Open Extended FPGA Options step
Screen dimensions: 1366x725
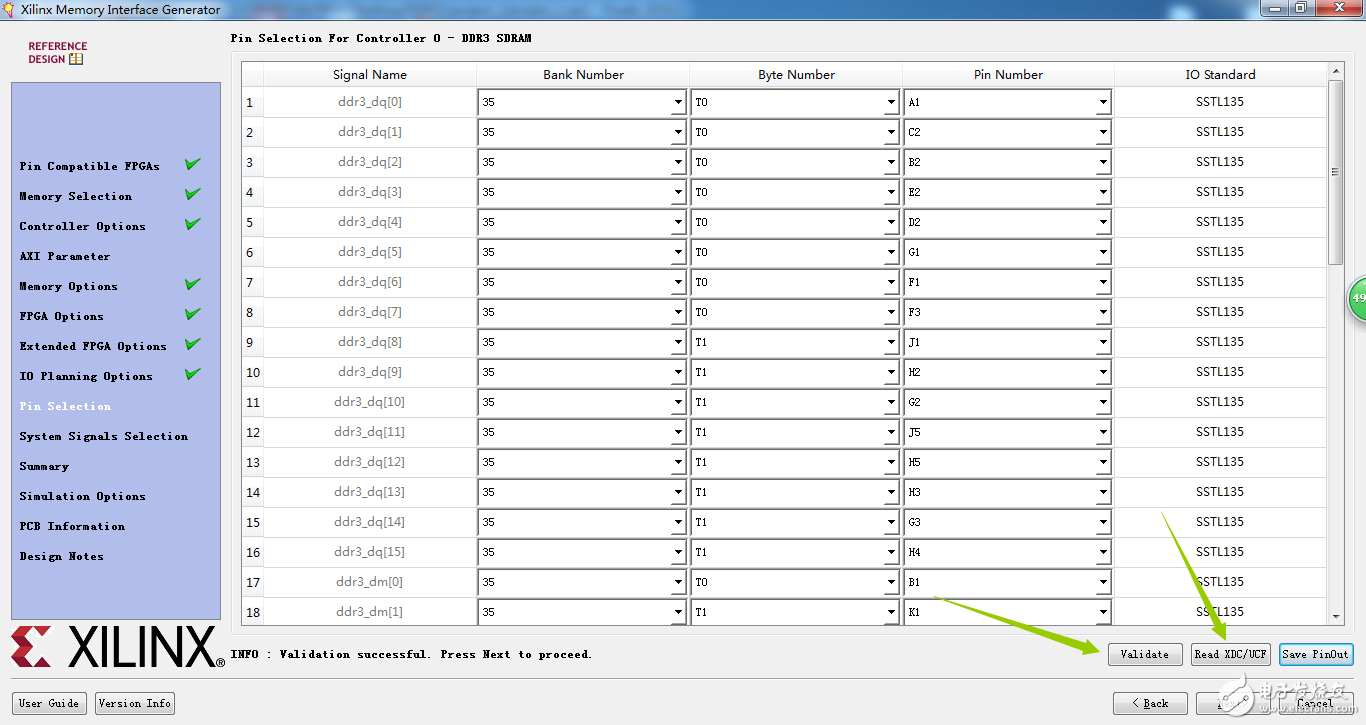pyautogui.click(x=93, y=346)
